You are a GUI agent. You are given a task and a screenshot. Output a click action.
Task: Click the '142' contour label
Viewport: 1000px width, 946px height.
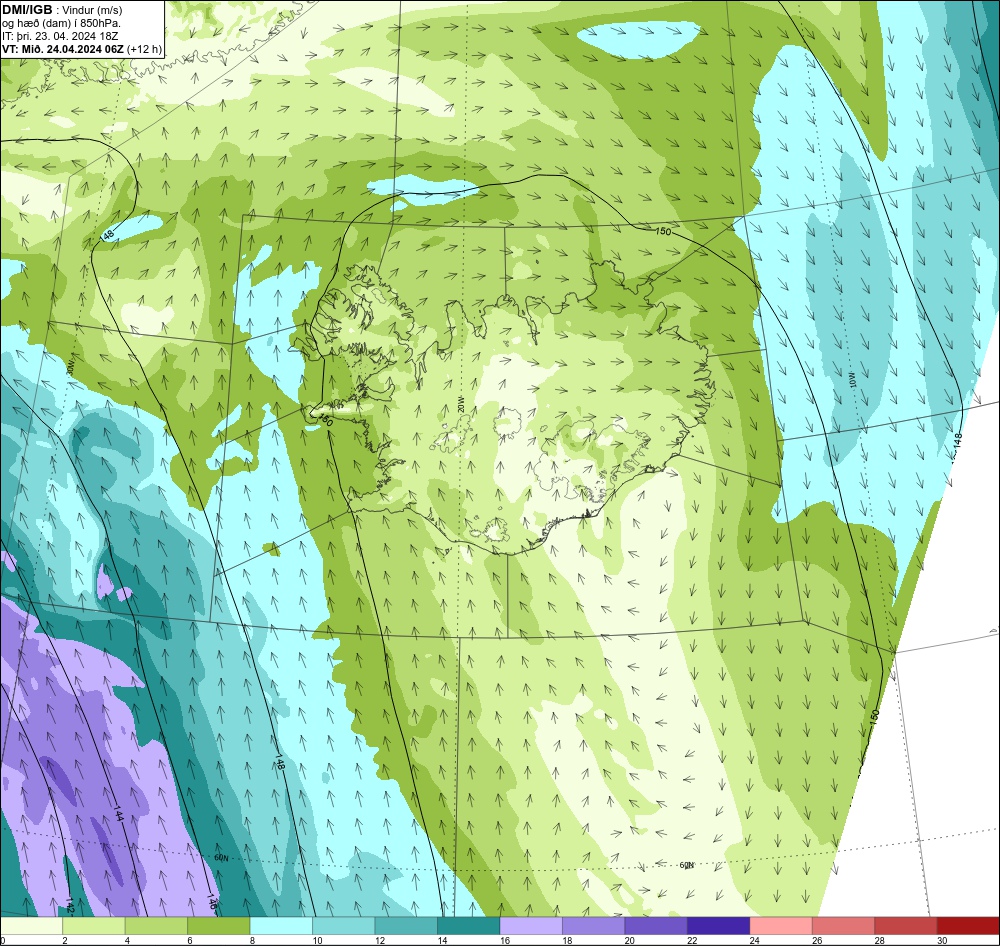tap(70, 905)
